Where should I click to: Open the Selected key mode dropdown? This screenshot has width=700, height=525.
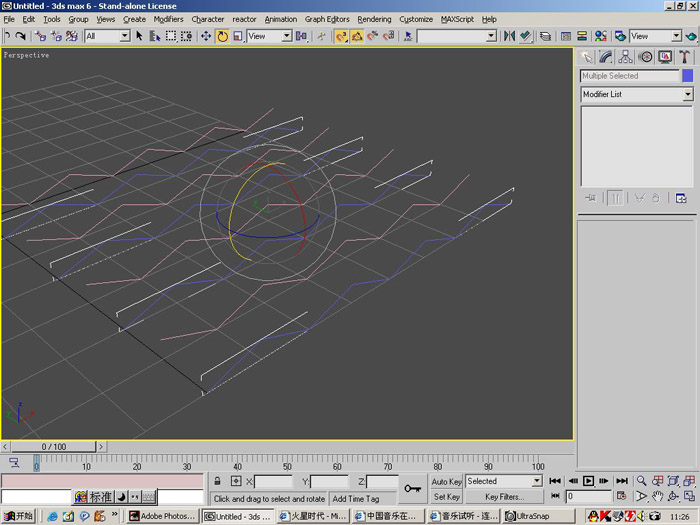click(x=504, y=481)
